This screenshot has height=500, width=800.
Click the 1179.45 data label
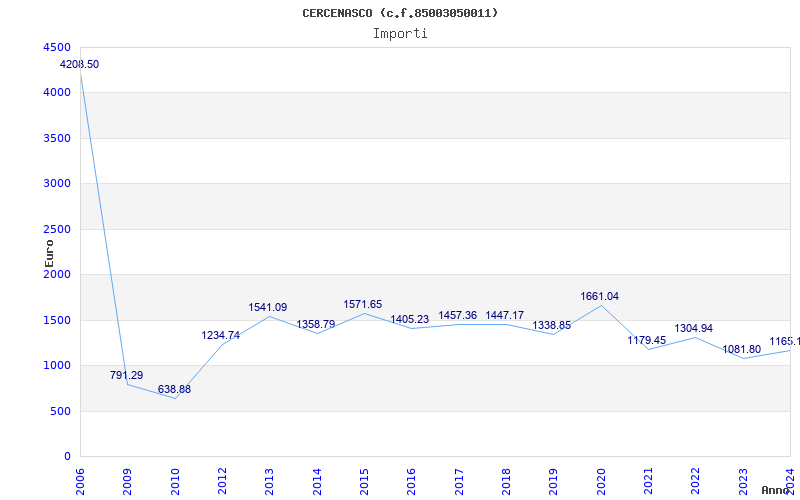(x=647, y=340)
